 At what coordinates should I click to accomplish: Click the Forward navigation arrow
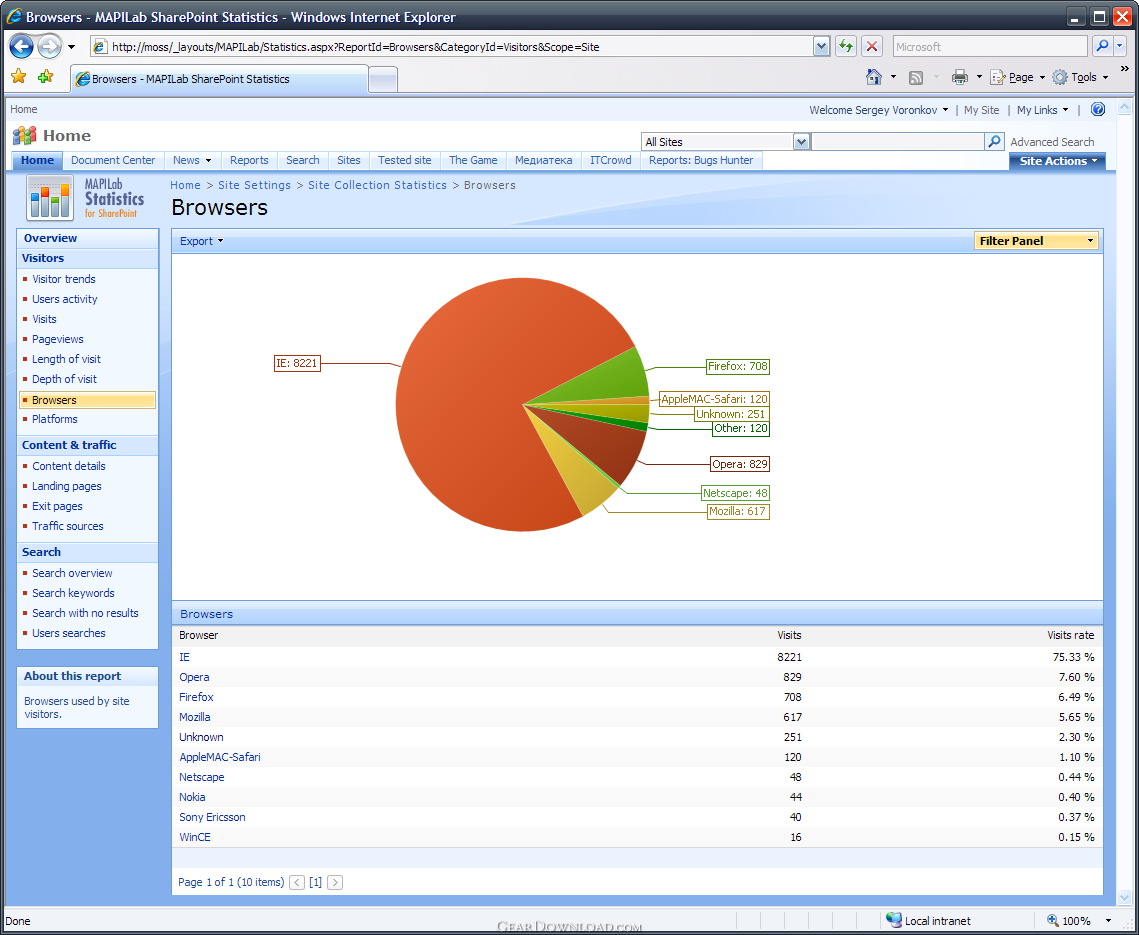pos(49,46)
